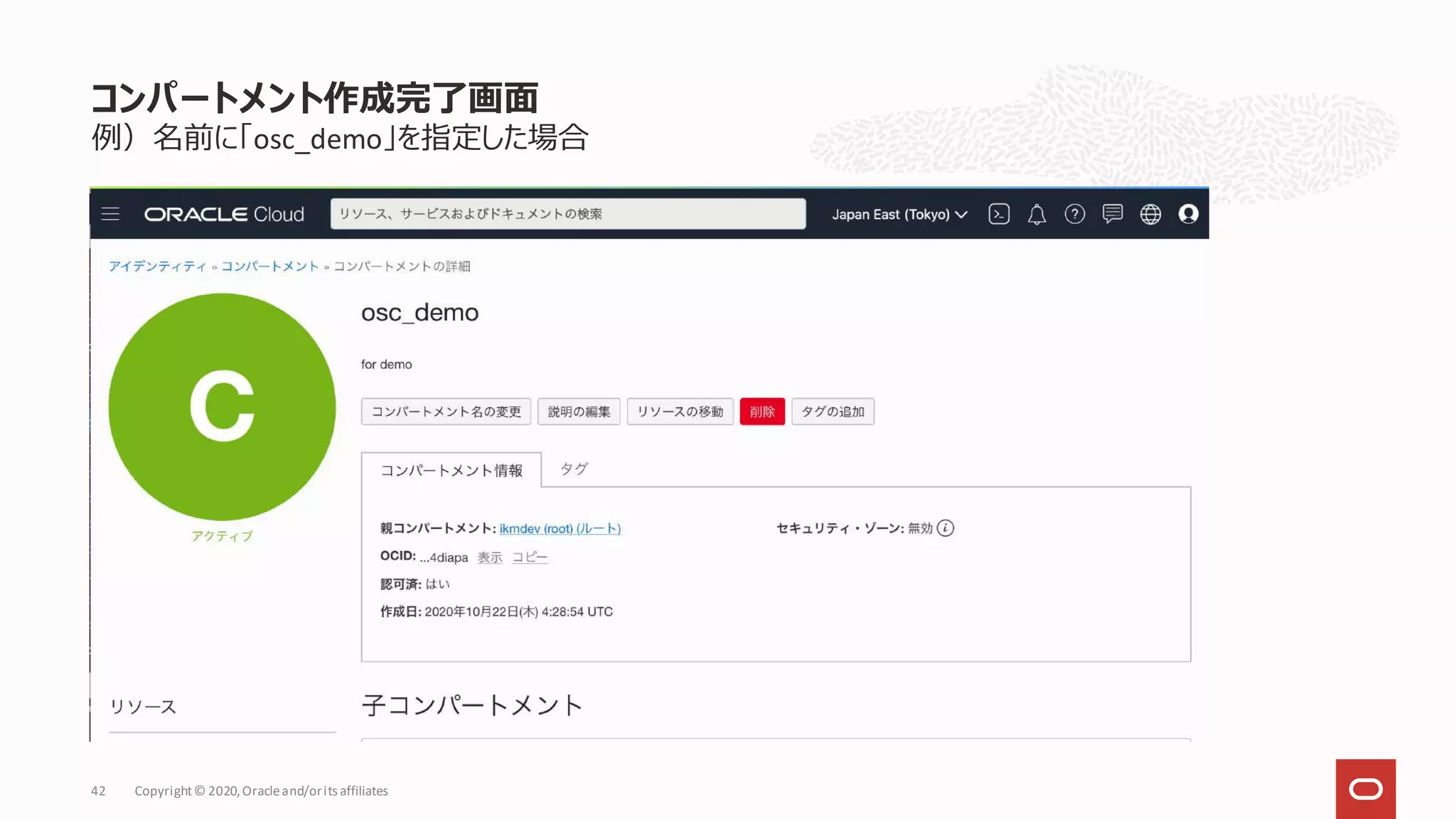Click the リソース sidebar heading
The height and width of the screenshot is (819, 1456).
(x=143, y=707)
